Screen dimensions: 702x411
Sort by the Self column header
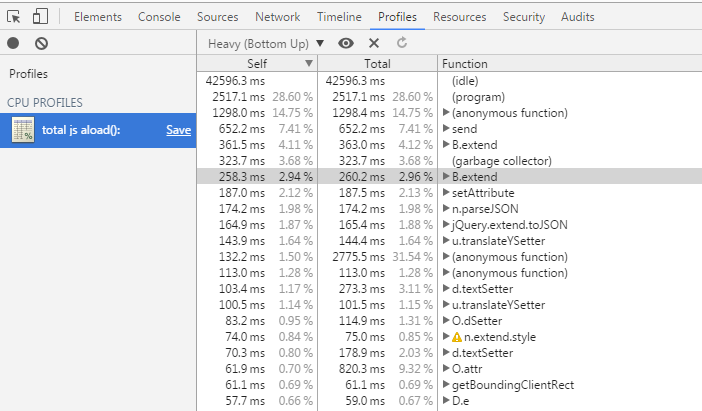click(257, 64)
